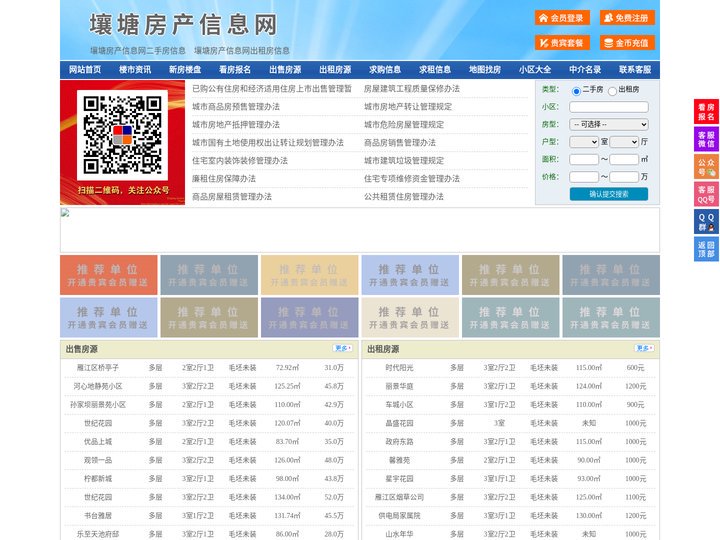Open the 车城小区 rental listing

pyautogui.click(x=399, y=405)
